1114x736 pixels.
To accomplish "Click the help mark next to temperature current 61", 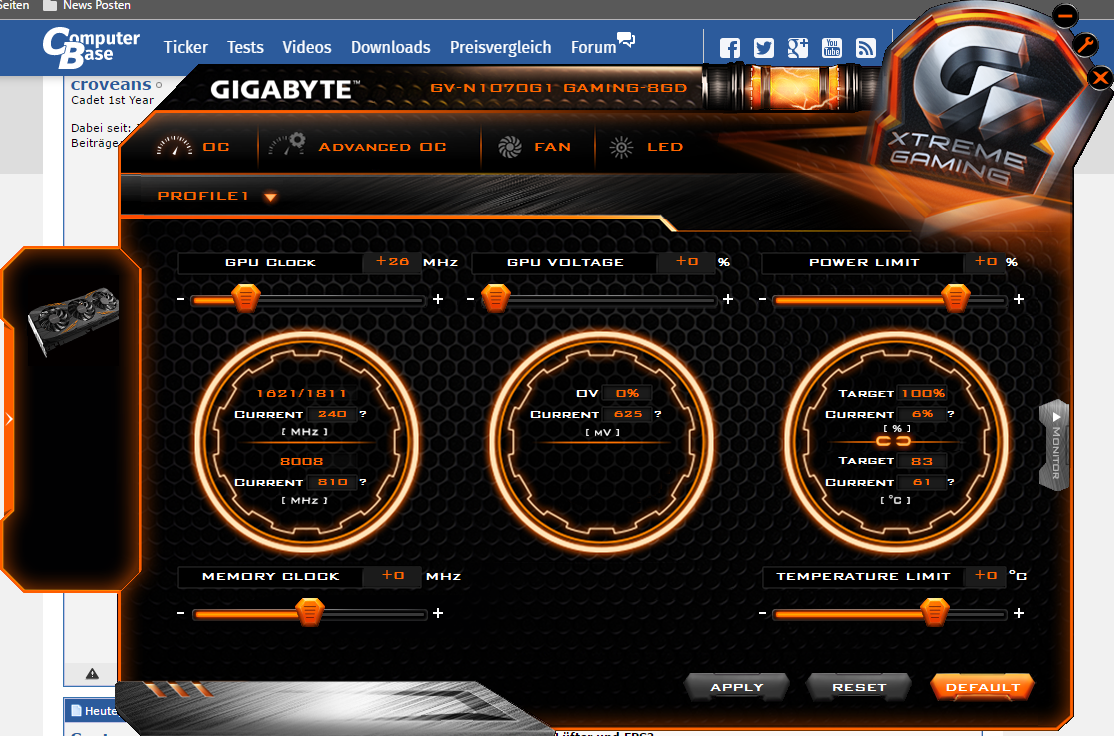I will [951, 482].
